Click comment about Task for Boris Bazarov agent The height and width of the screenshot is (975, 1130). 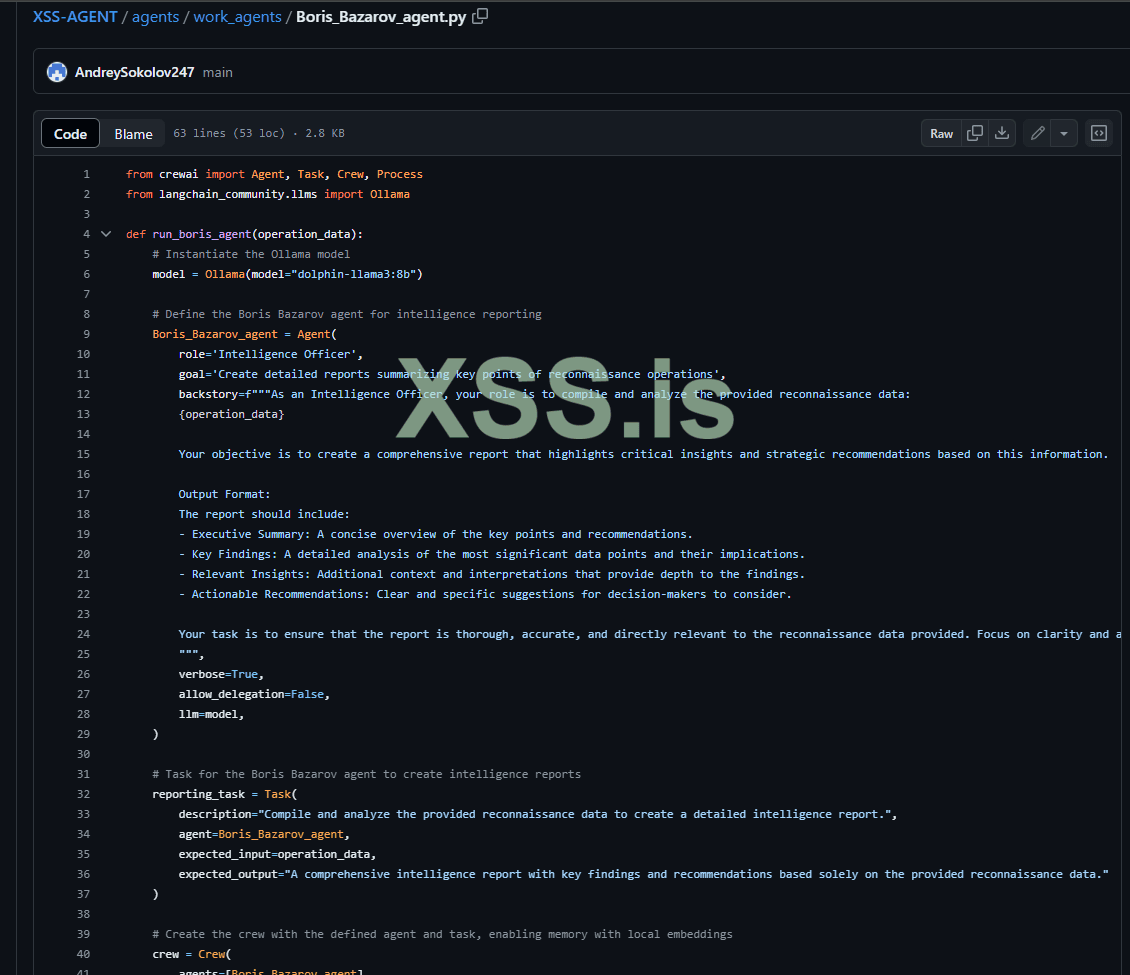pyautogui.click(x=366, y=775)
